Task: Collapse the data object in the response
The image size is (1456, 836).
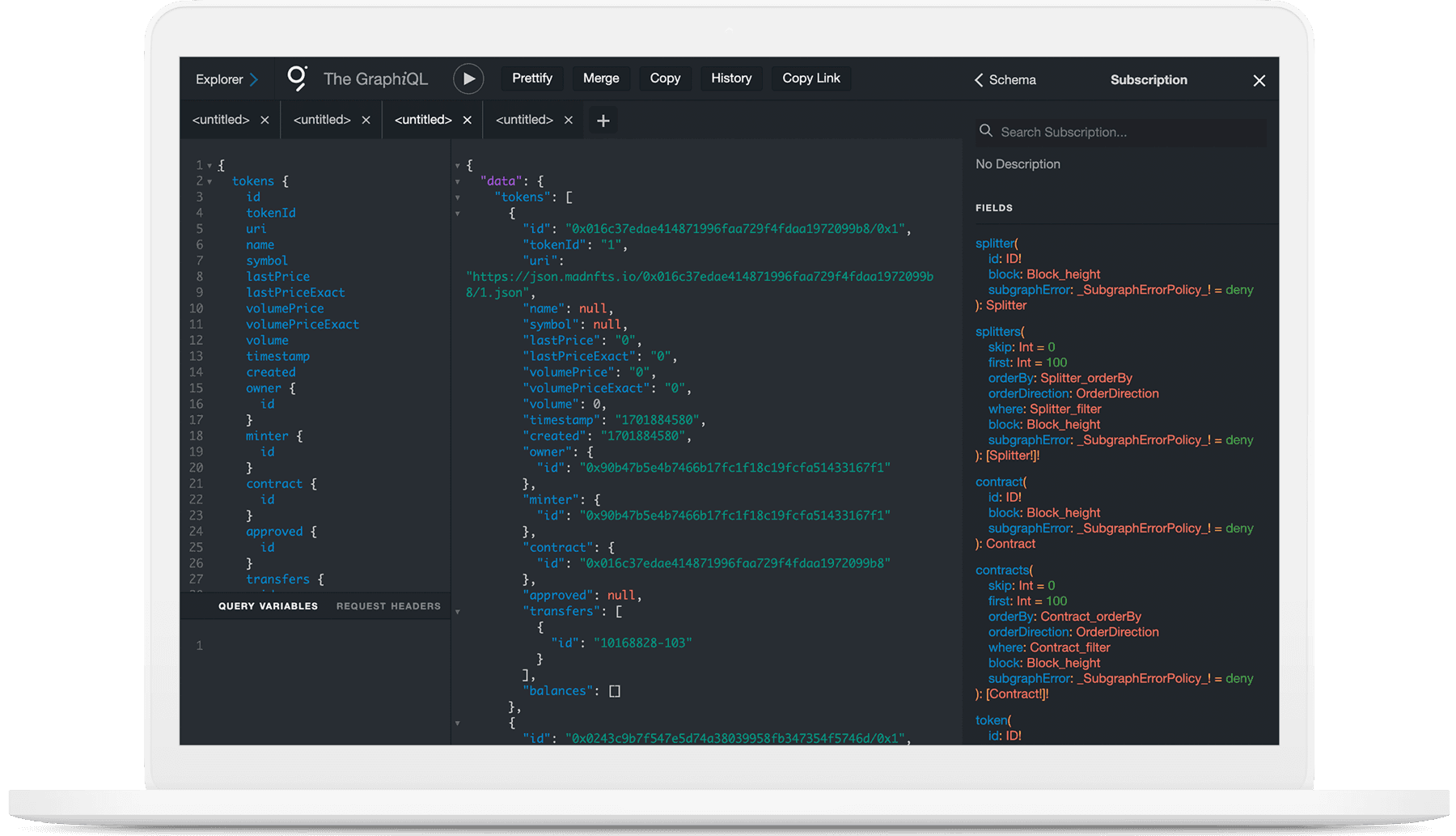Action: click(459, 180)
